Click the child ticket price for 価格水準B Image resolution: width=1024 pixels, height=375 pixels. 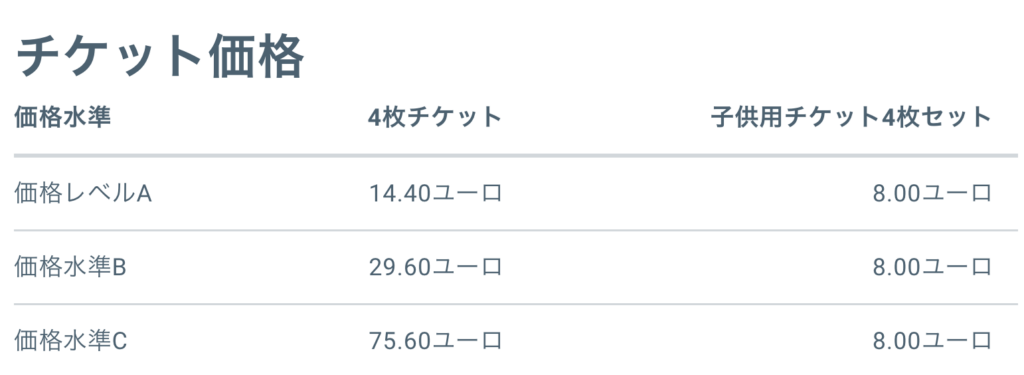coord(933,267)
